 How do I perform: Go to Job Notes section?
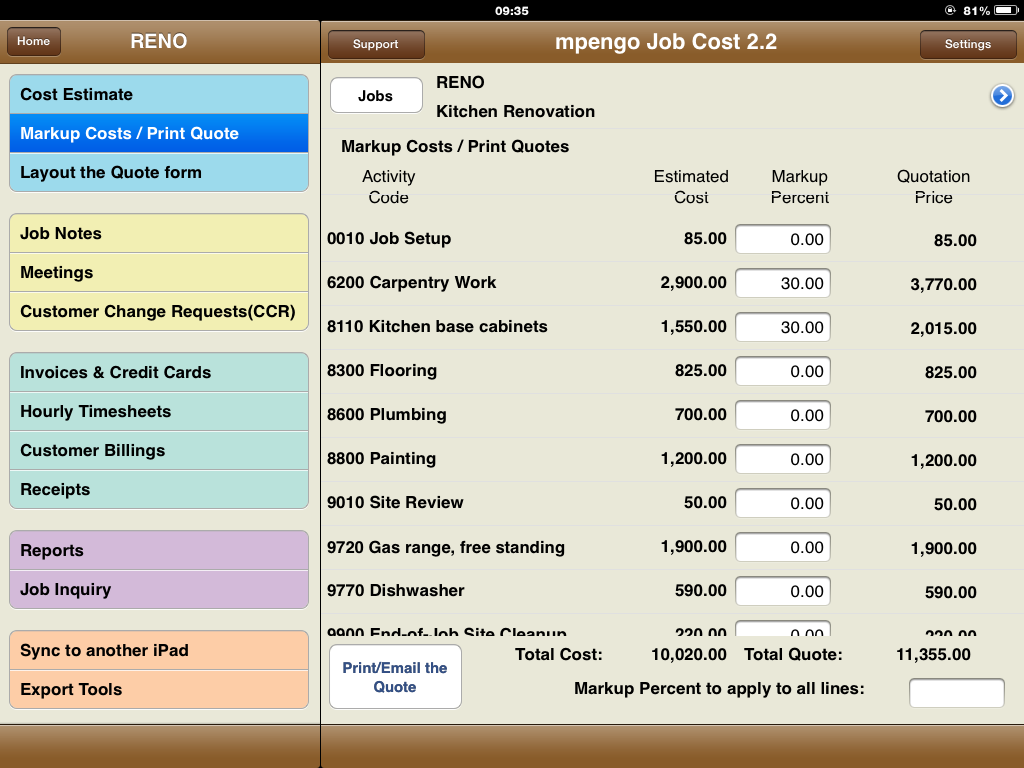pyautogui.click(x=159, y=233)
